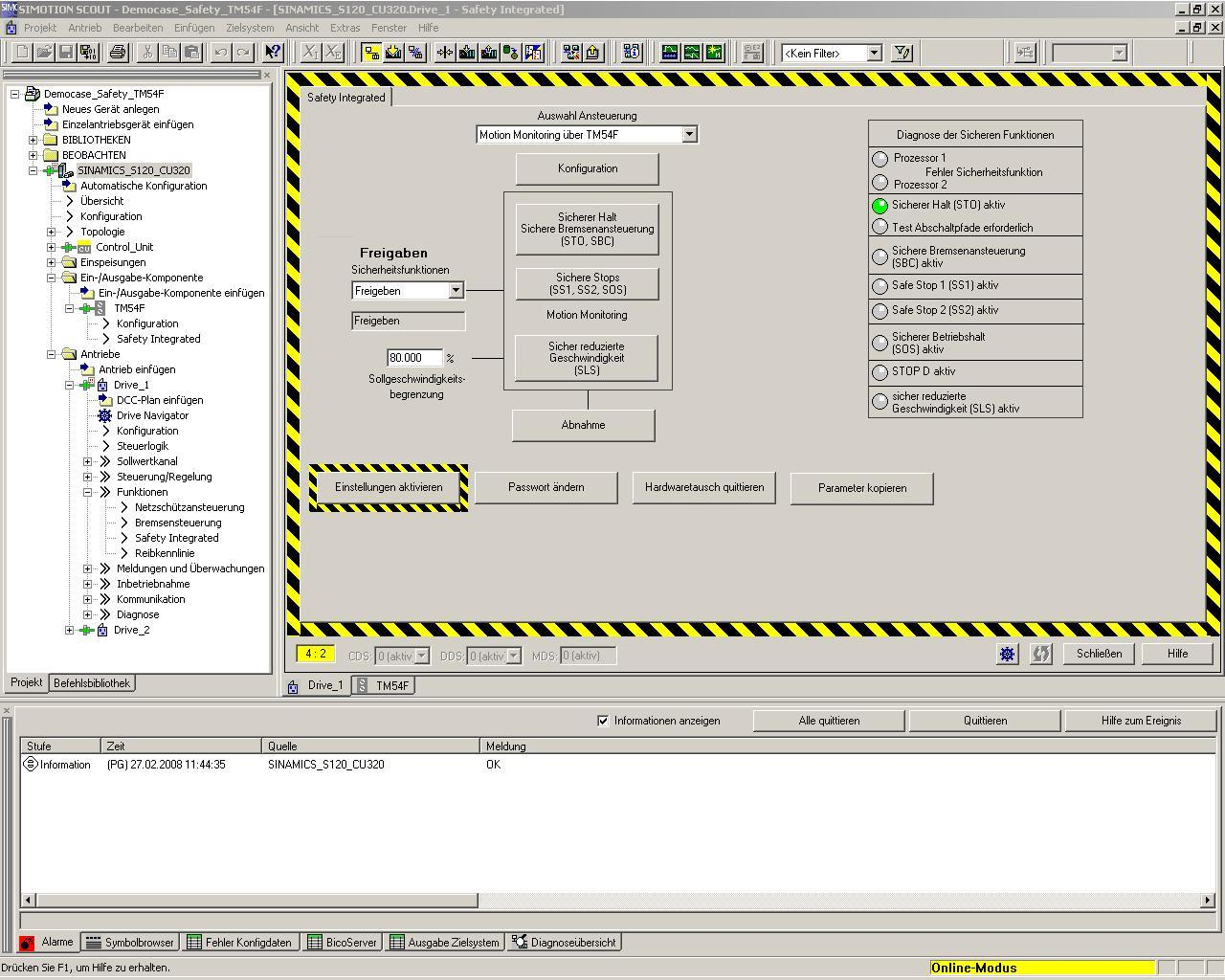The width and height of the screenshot is (1225, 980).
Task: Click the refresh icon next to Schließen
Action: tap(1041, 654)
